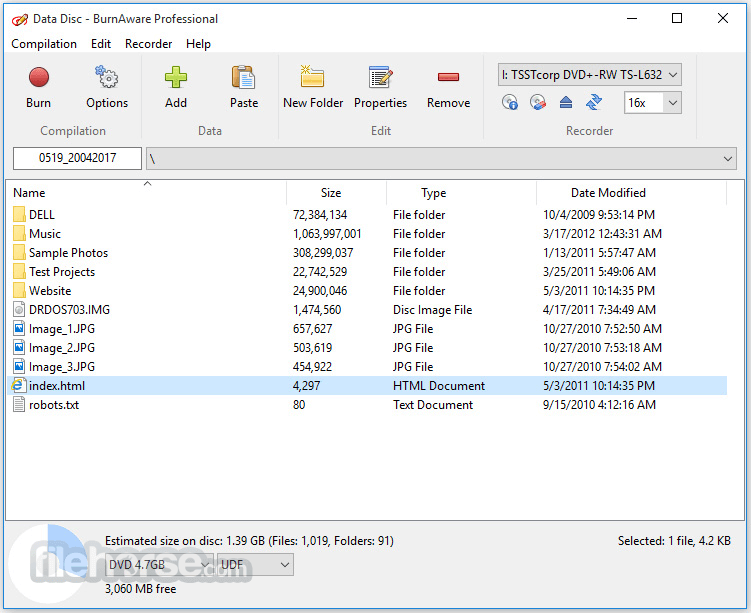Open the Recorder menu

click(x=148, y=44)
